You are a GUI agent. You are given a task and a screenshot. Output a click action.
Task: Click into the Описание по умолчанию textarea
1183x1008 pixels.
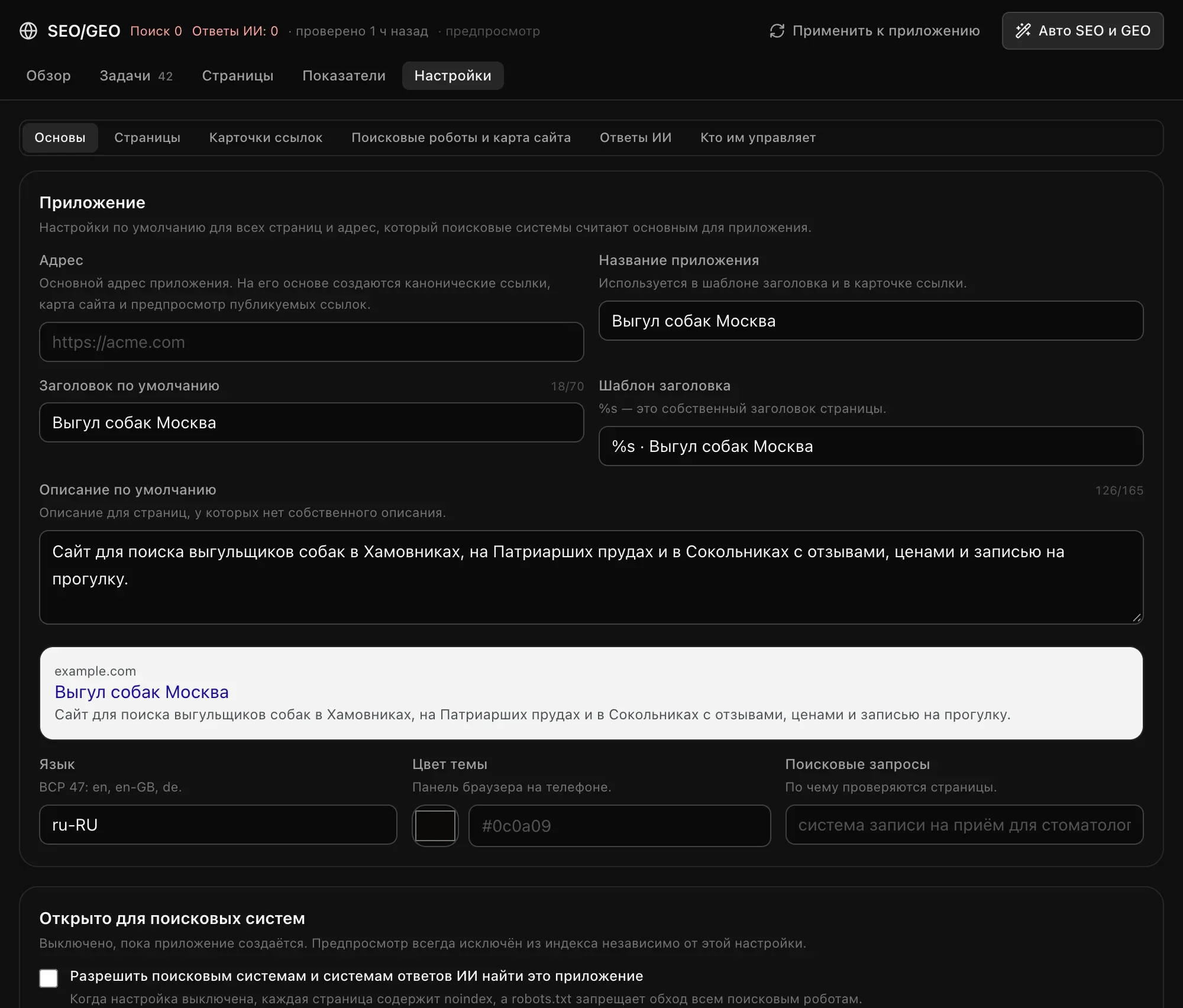point(591,577)
